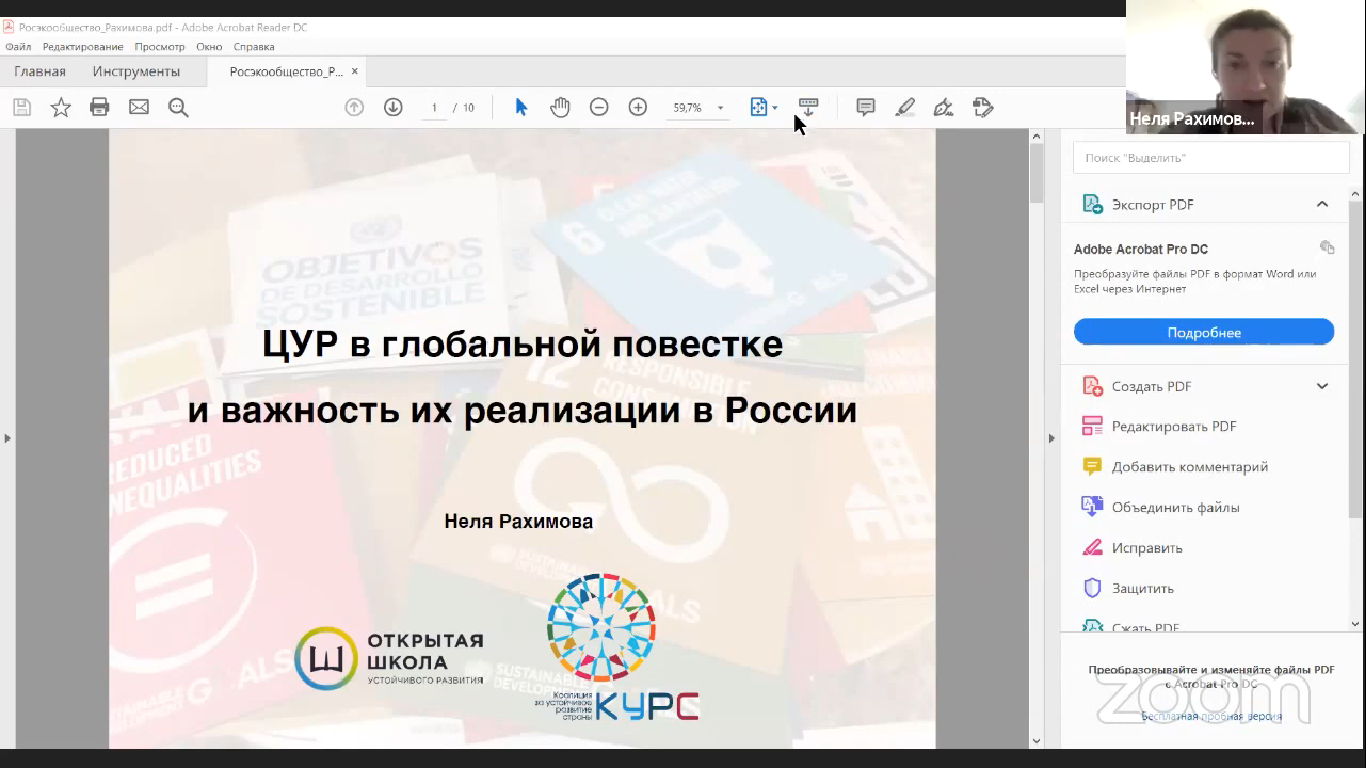Click the Print icon
The width and height of the screenshot is (1366, 768).
[99, 107]
